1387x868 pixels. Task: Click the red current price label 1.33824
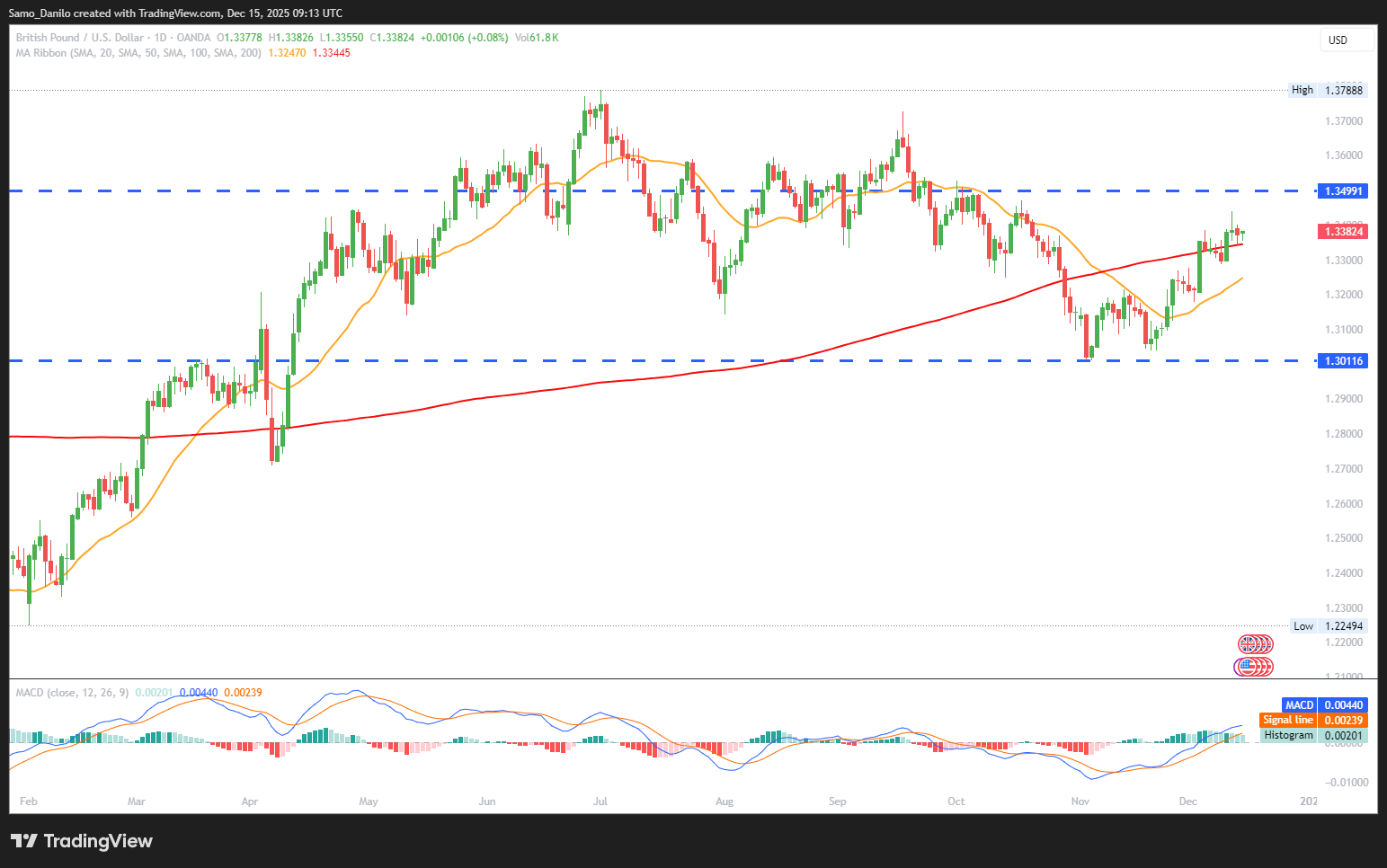[1343, 232]
